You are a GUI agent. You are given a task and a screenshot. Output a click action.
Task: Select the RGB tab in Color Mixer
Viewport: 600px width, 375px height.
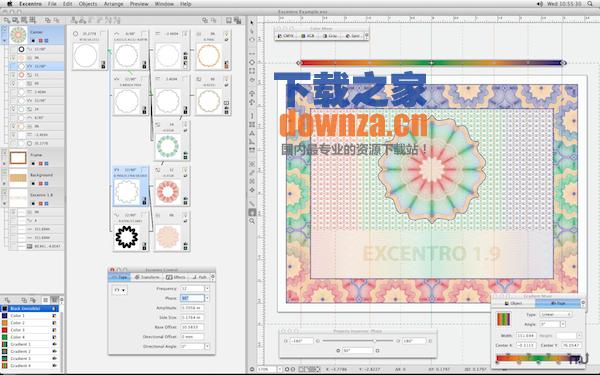[x=308, y=36]
